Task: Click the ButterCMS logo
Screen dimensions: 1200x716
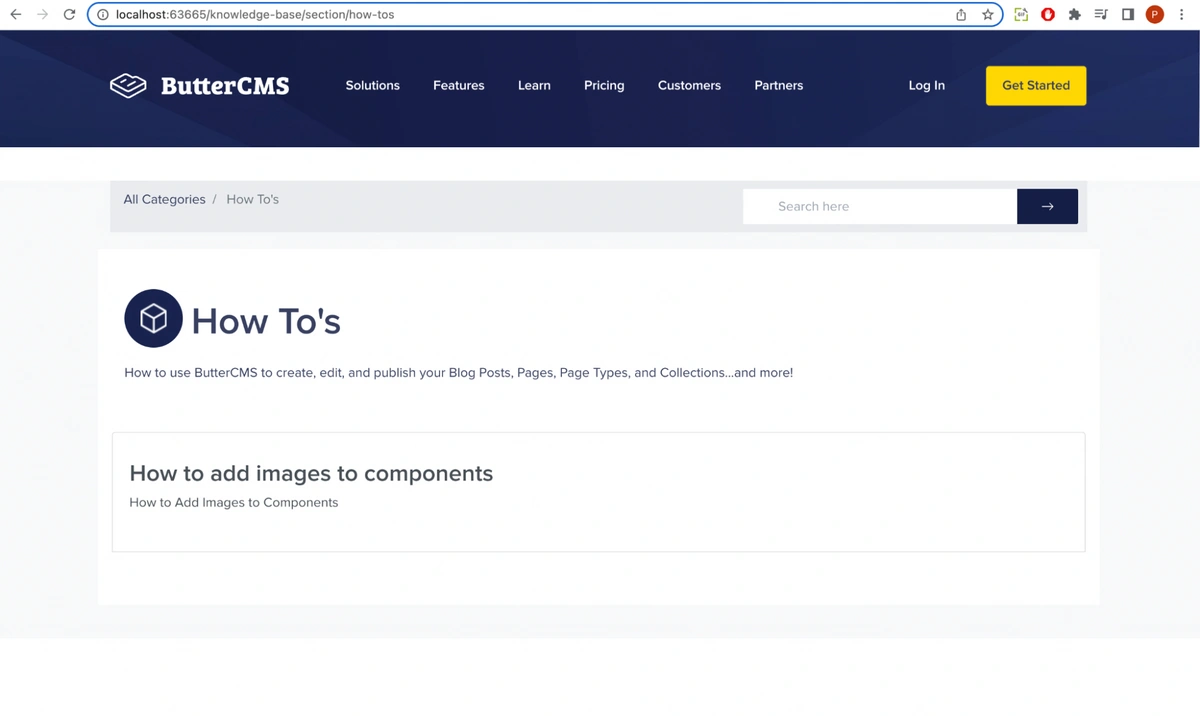Action: (200, 86)
